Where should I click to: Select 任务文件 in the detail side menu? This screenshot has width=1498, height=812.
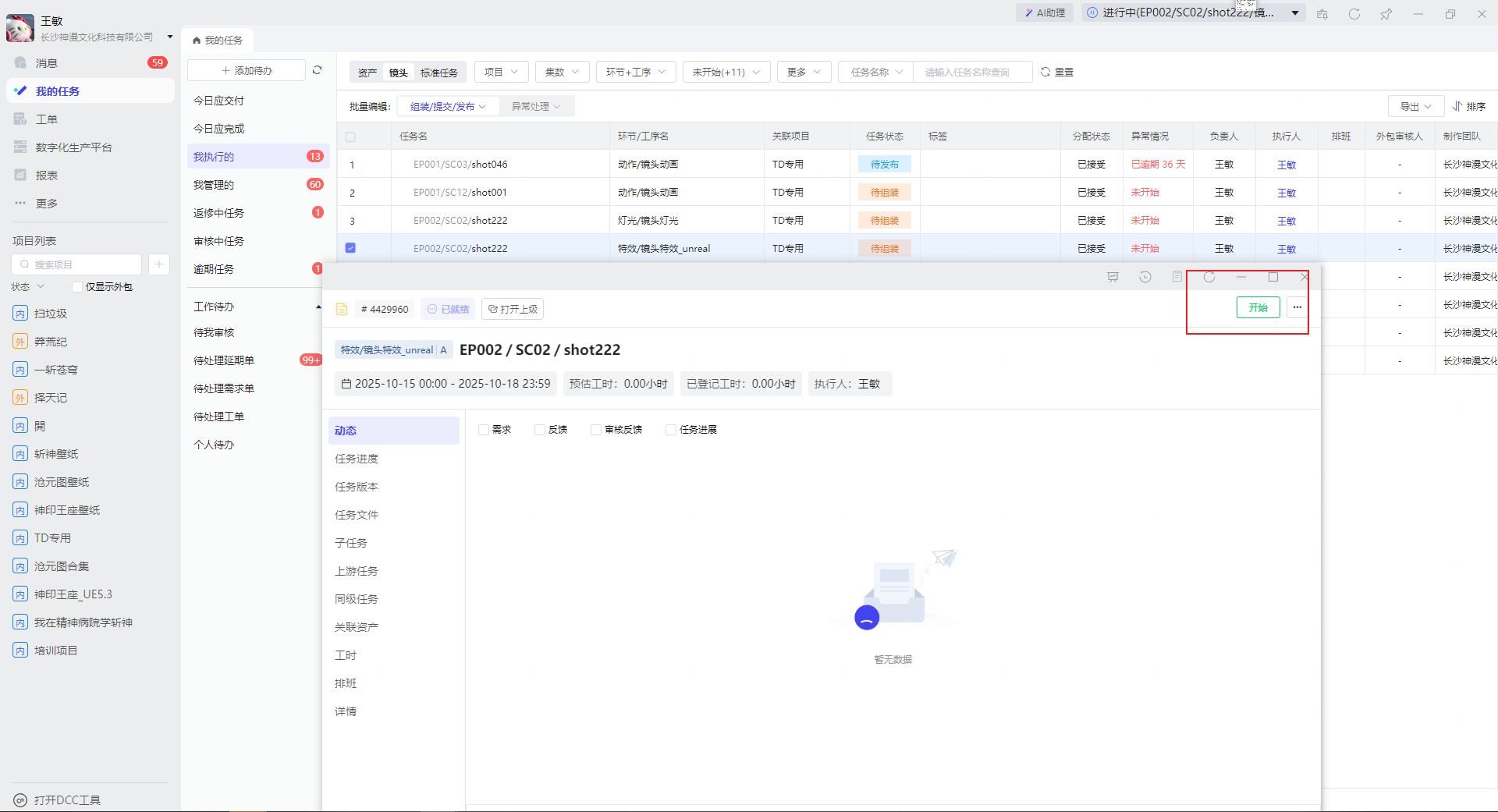[357, 515]
